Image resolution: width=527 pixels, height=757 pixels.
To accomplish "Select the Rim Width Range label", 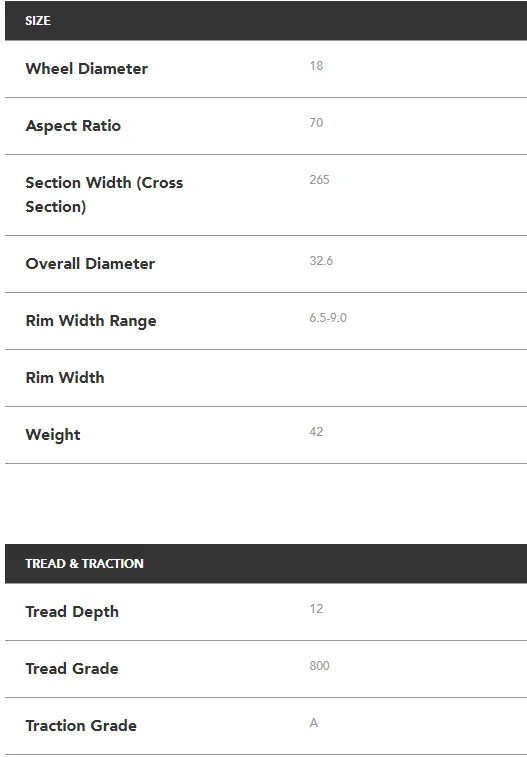I will (x=91, y=321).
